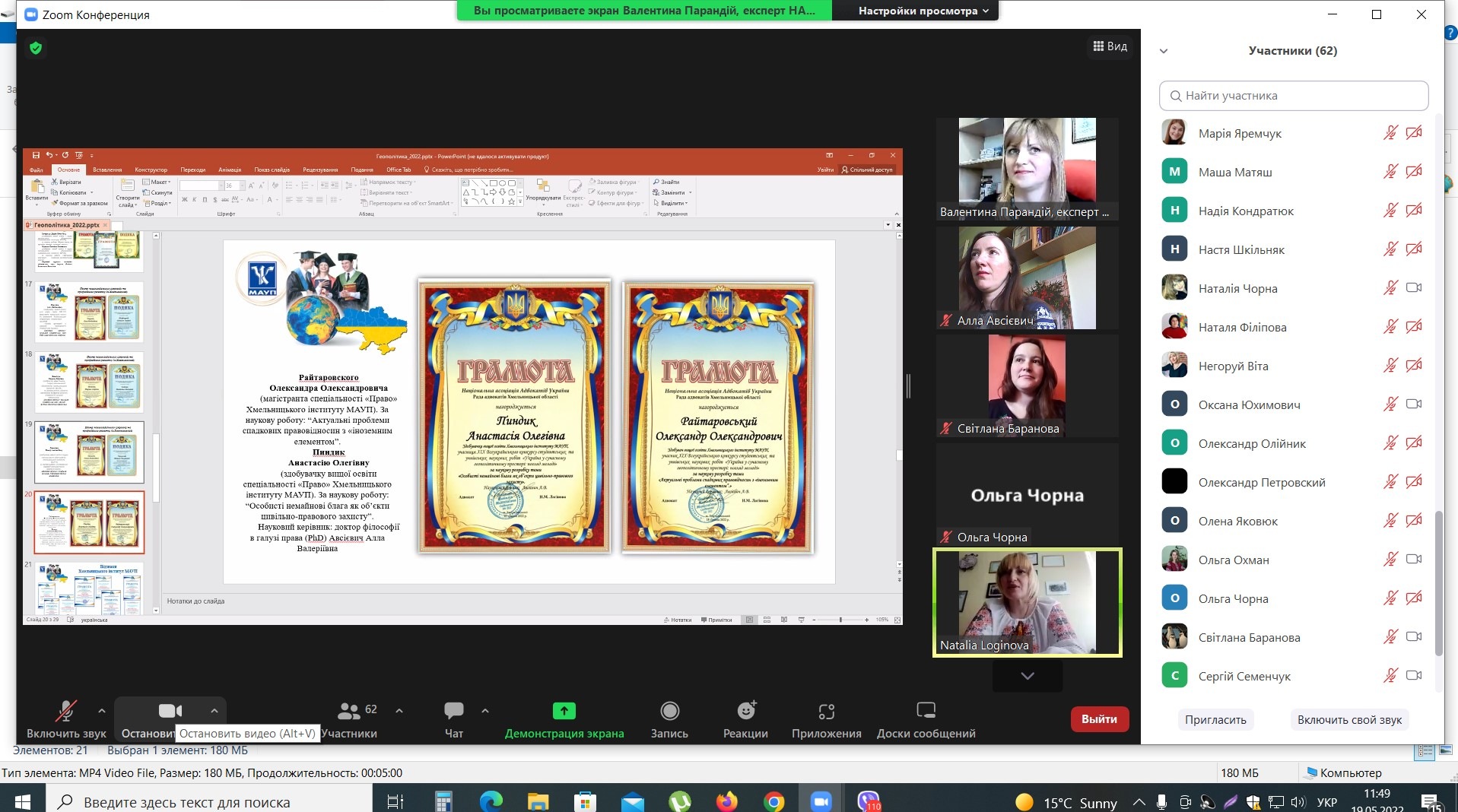Click the Найти участника search field
This screenshot has height=812, width=1458.
coord(1293,96)
